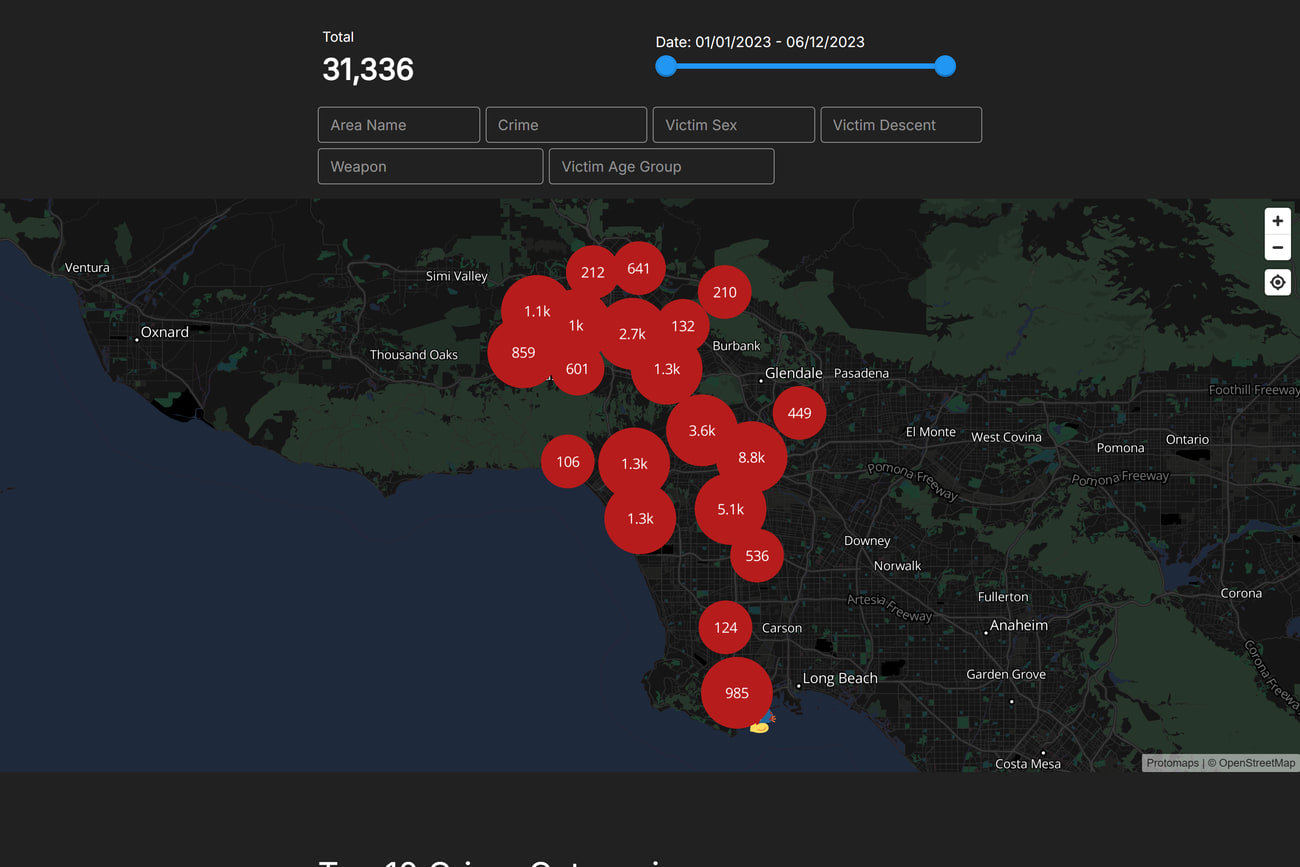Click the date range label text
Screen dimensions: 1300x867
coord(760,42)
